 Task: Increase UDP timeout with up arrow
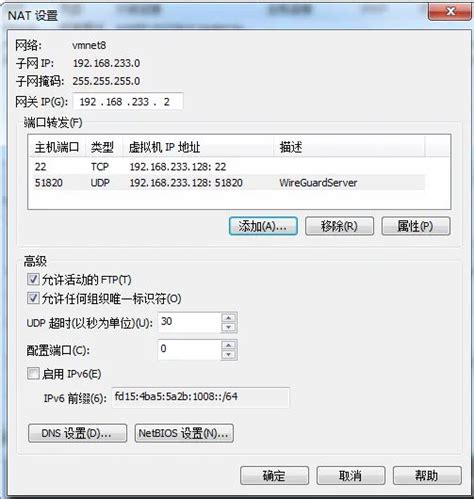229,317
